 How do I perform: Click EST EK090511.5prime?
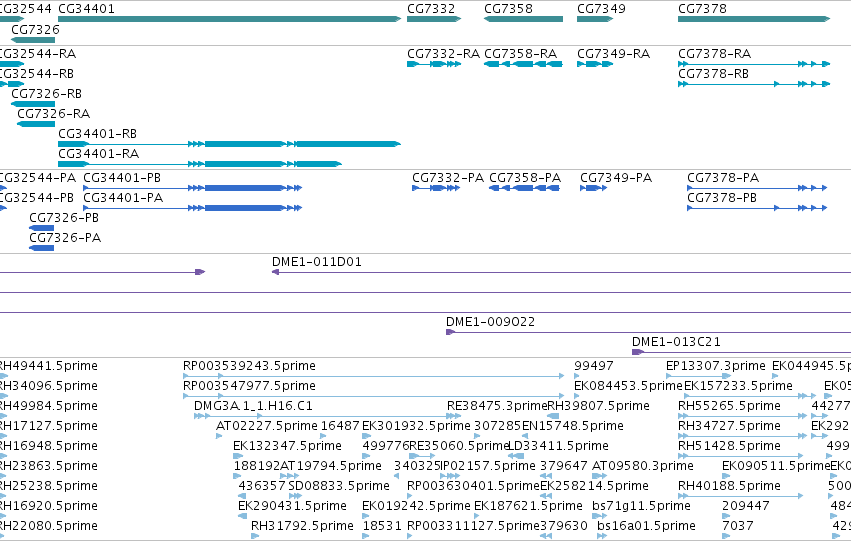776,466
